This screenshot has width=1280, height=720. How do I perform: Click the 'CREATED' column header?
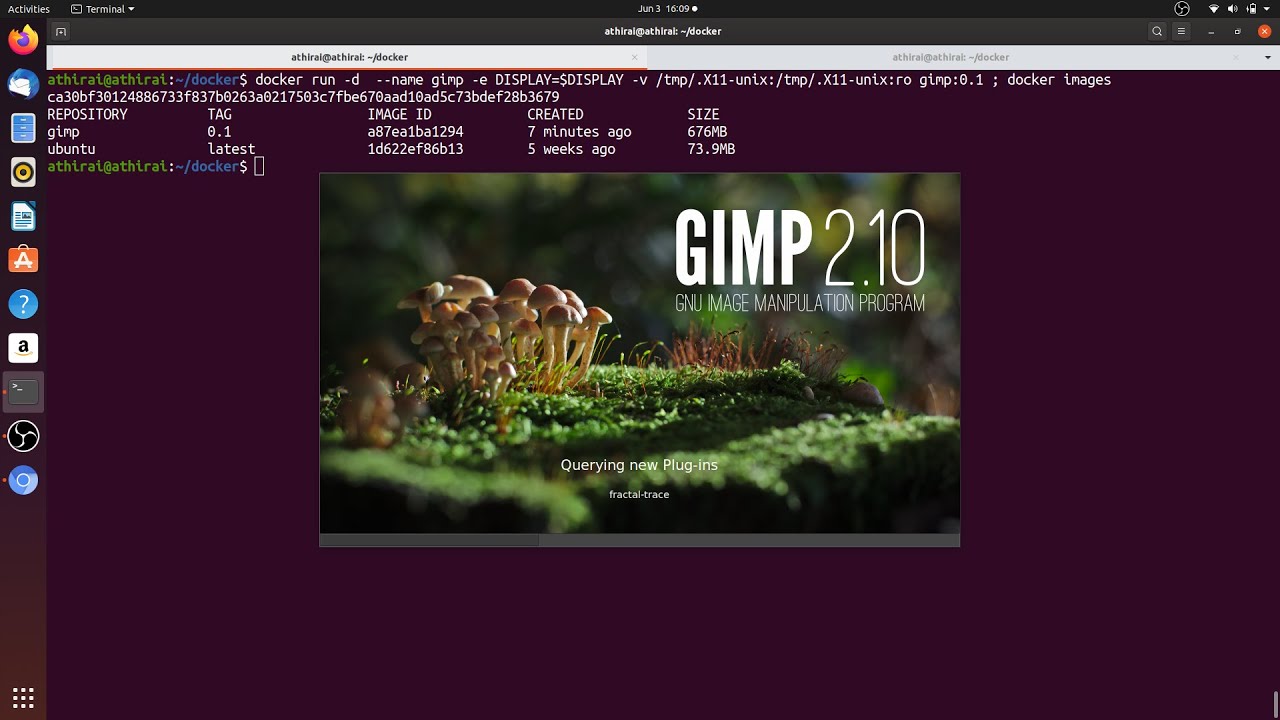click(x=555, y=115)
